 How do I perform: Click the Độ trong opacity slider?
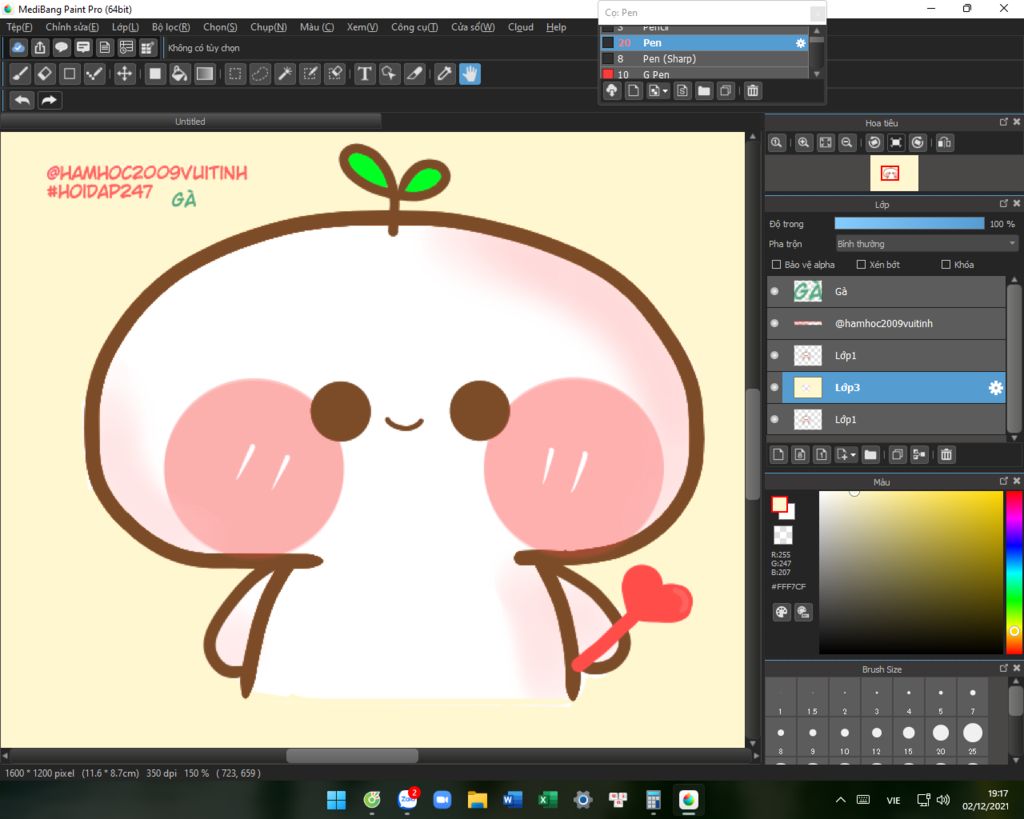909,223
